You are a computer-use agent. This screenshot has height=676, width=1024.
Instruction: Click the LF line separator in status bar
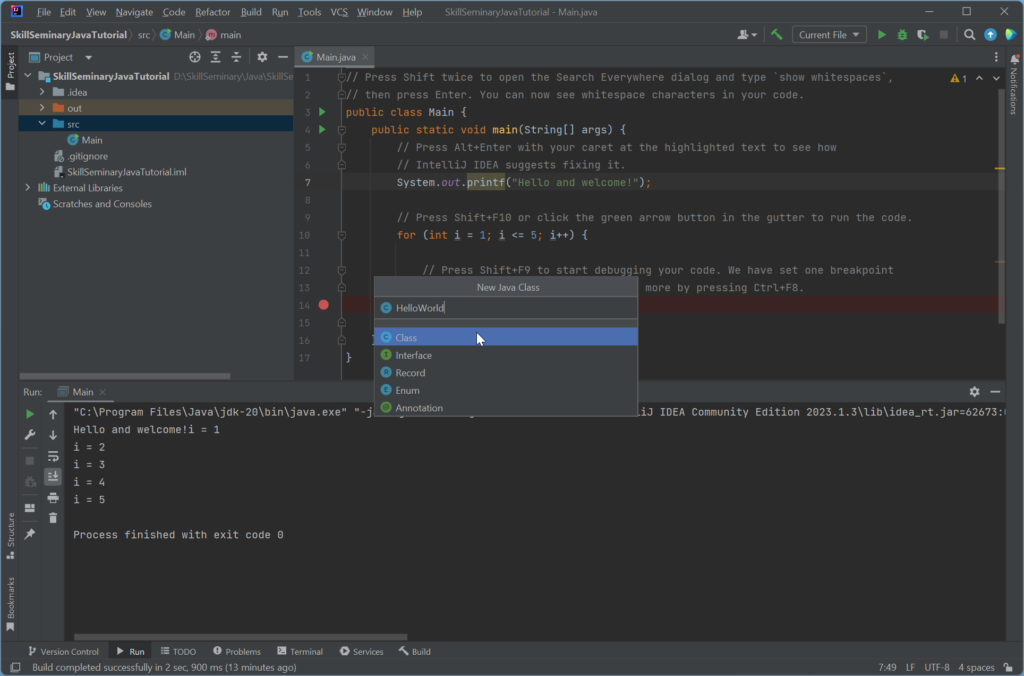(x=910, y=668)
